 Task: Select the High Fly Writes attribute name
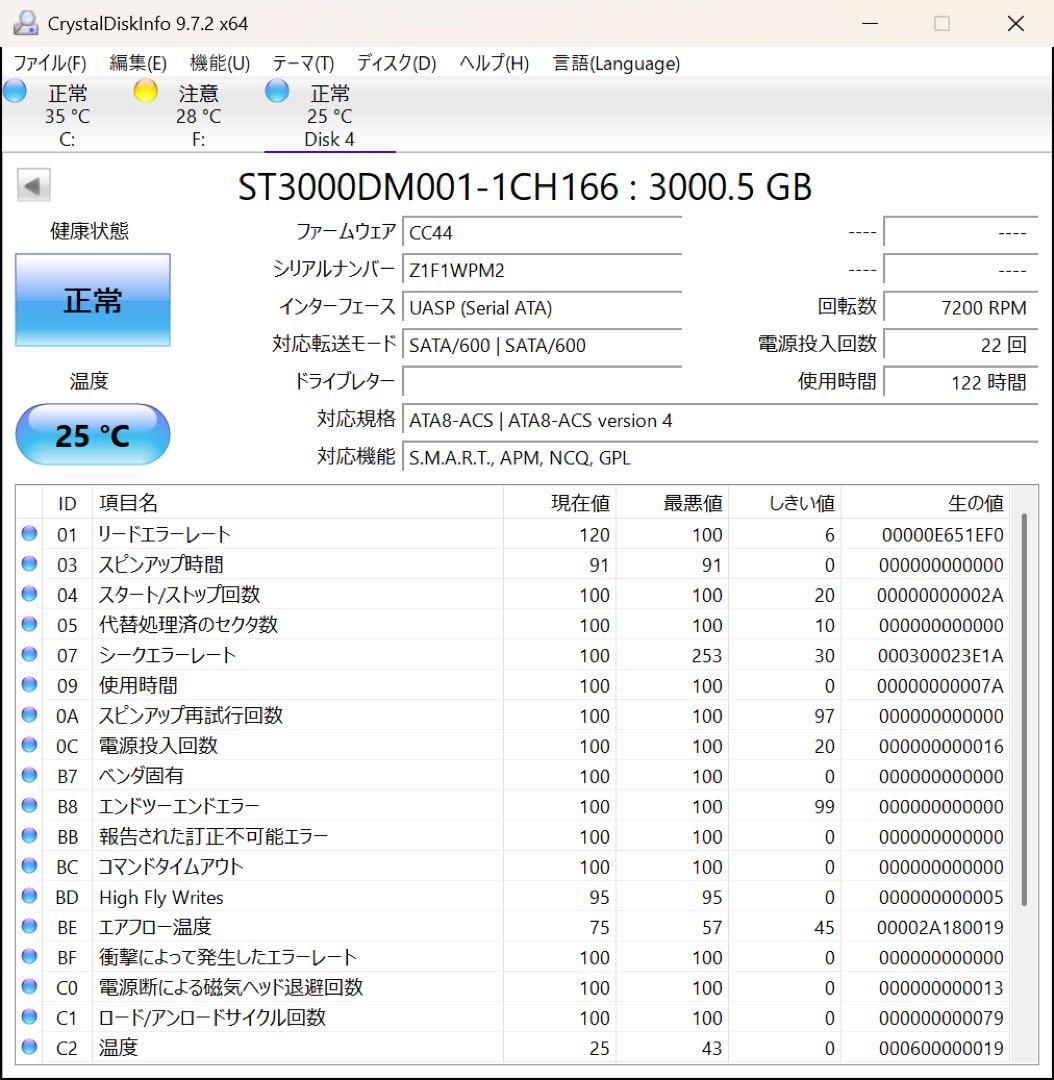(161, 897)
